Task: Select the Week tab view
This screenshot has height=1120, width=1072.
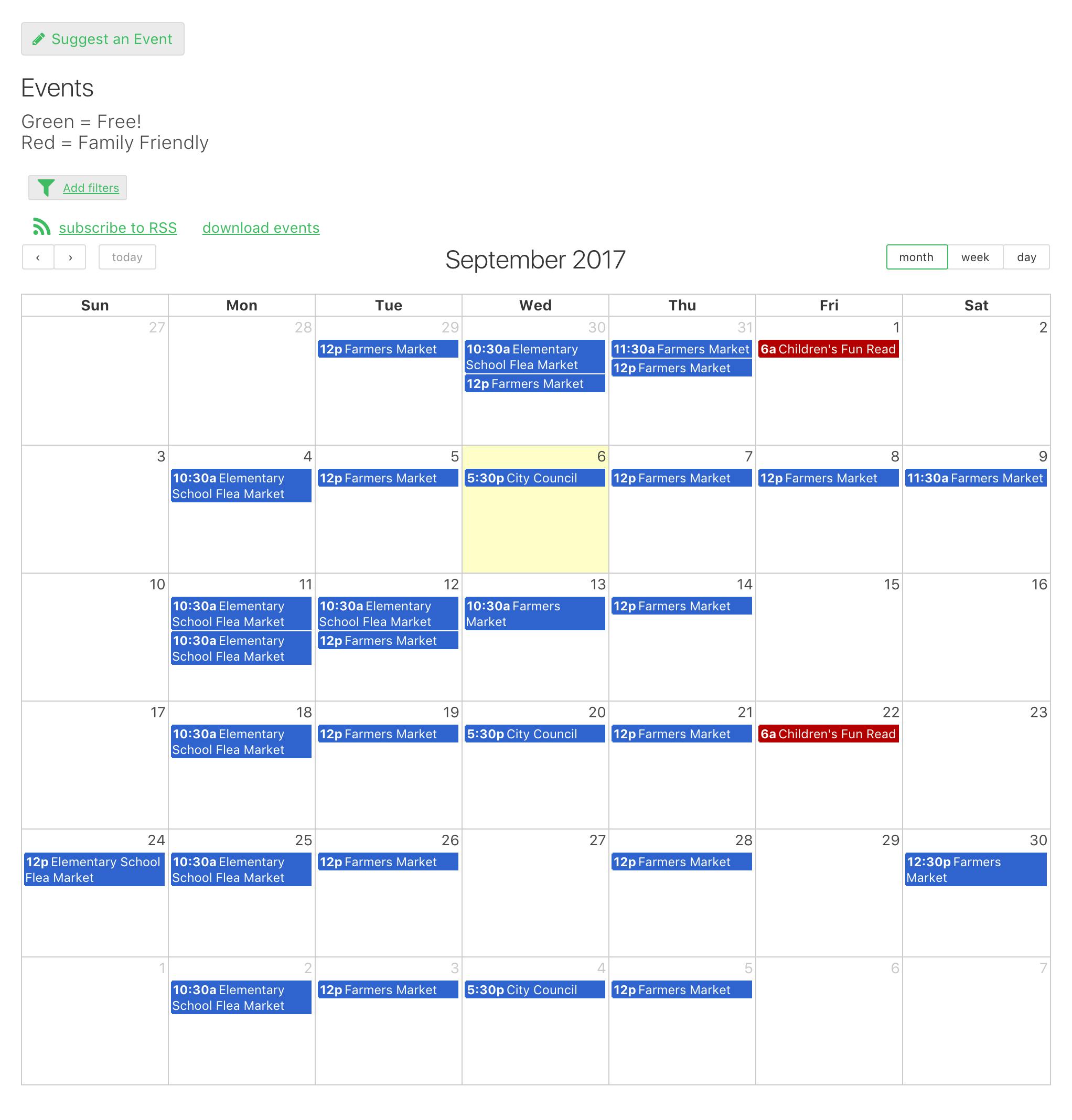Action: point(974,257)
